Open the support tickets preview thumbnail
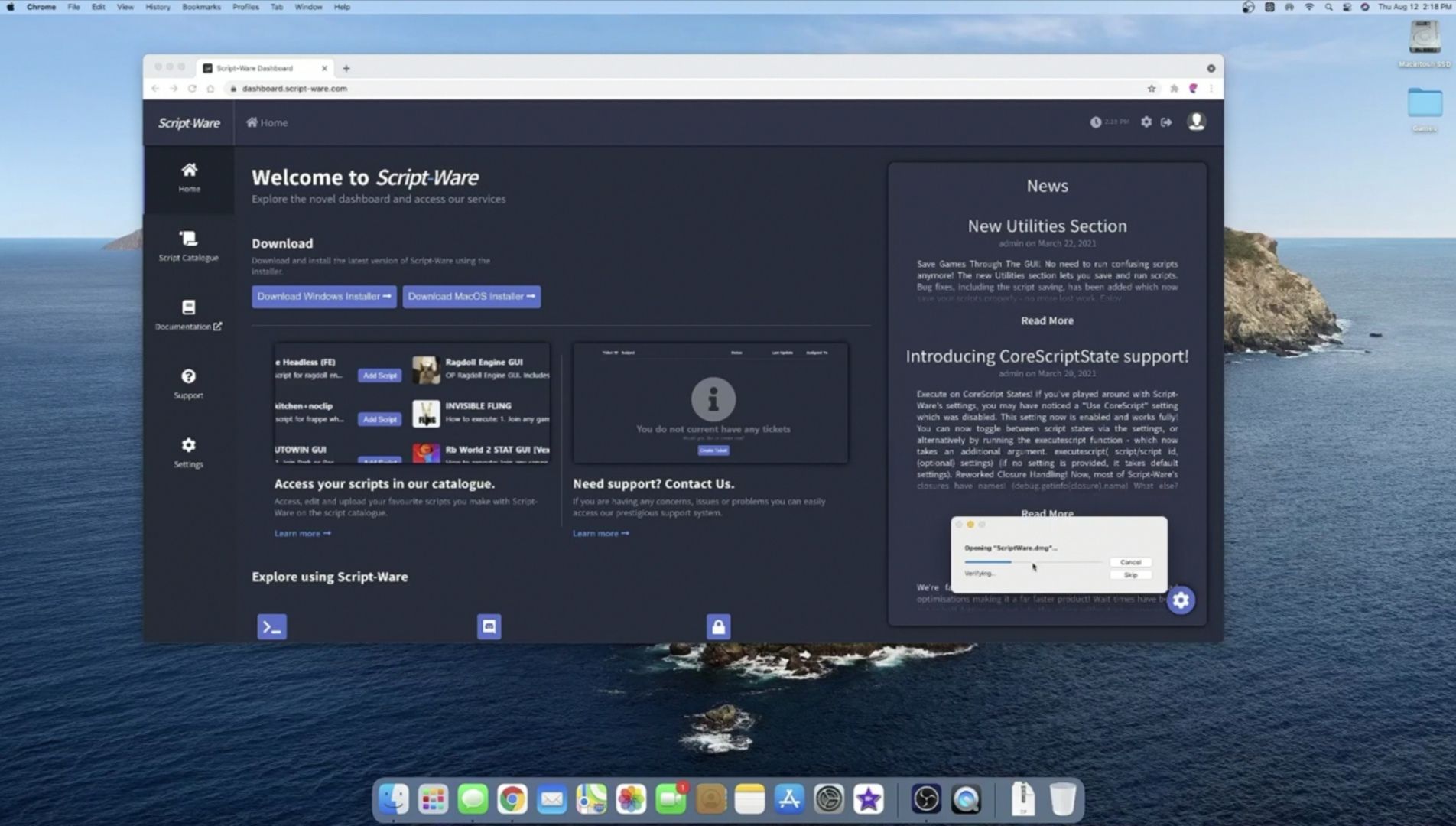 [710, 403]
